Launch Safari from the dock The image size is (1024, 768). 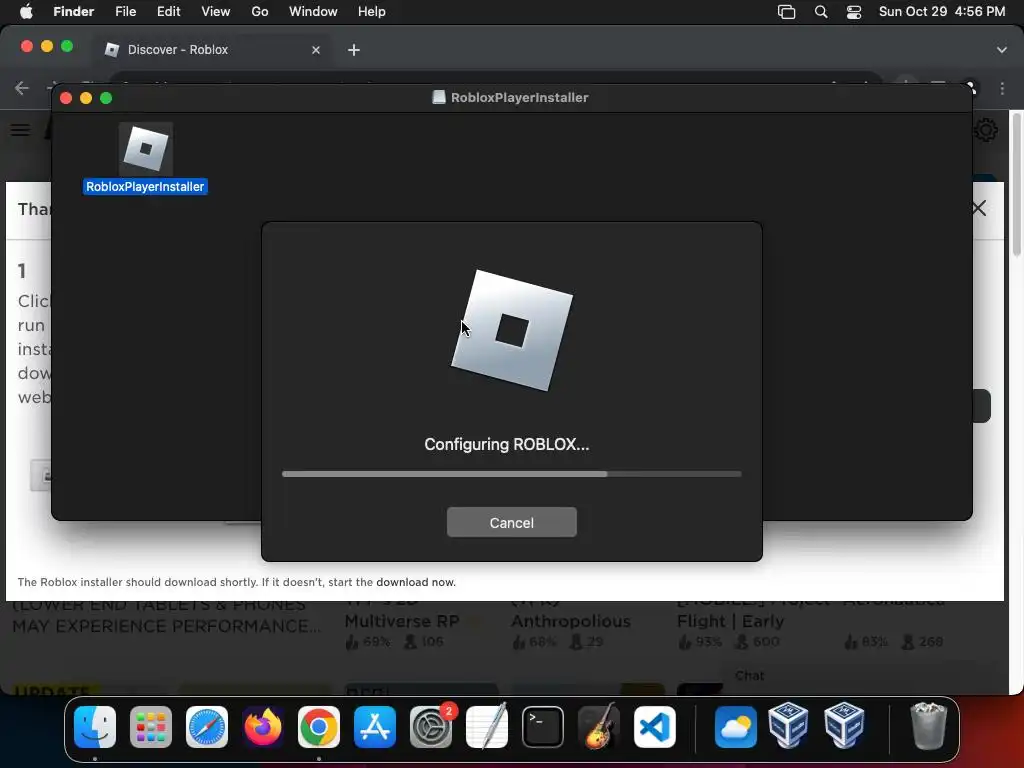tap(207, 727)
